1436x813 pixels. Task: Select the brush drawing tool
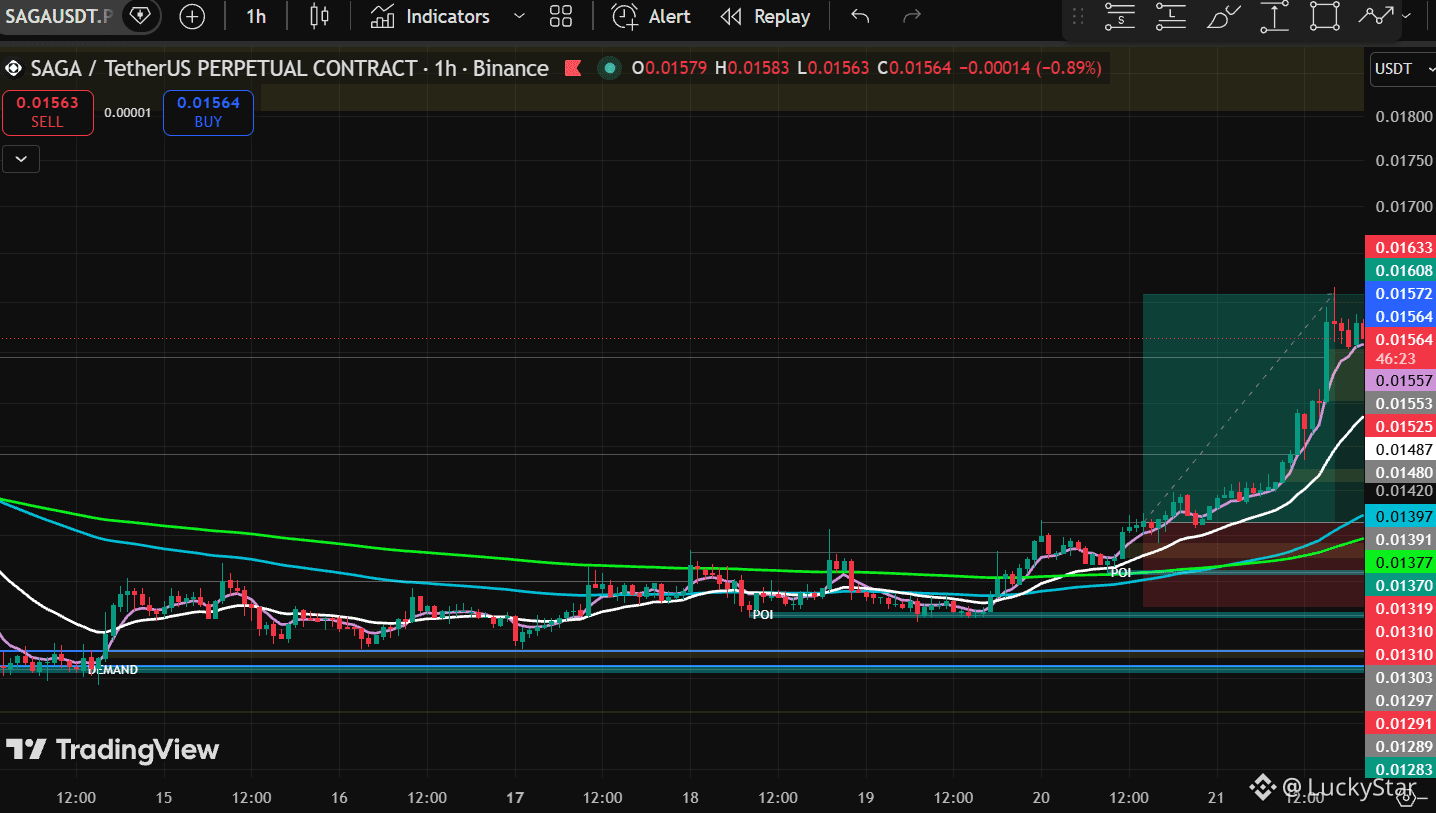(x=1223, y=16)
